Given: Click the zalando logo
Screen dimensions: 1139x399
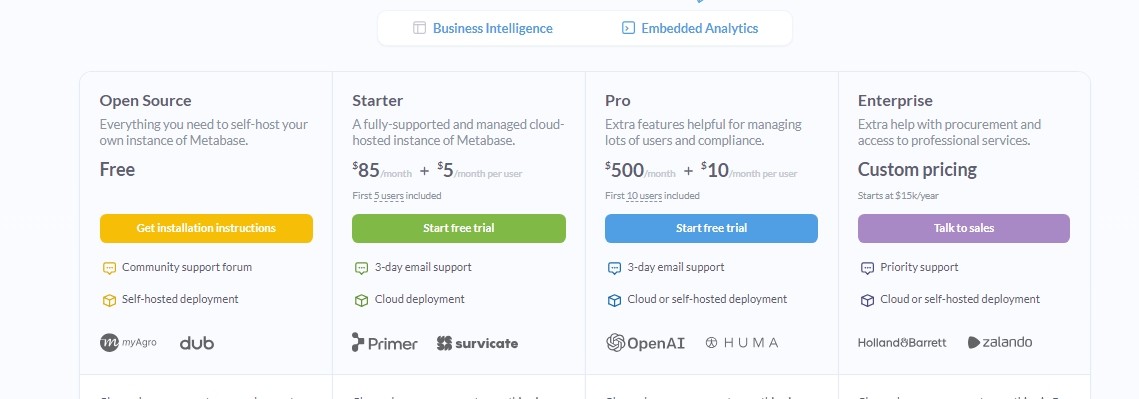Looking at the screenshot, I should [1000, 342].
